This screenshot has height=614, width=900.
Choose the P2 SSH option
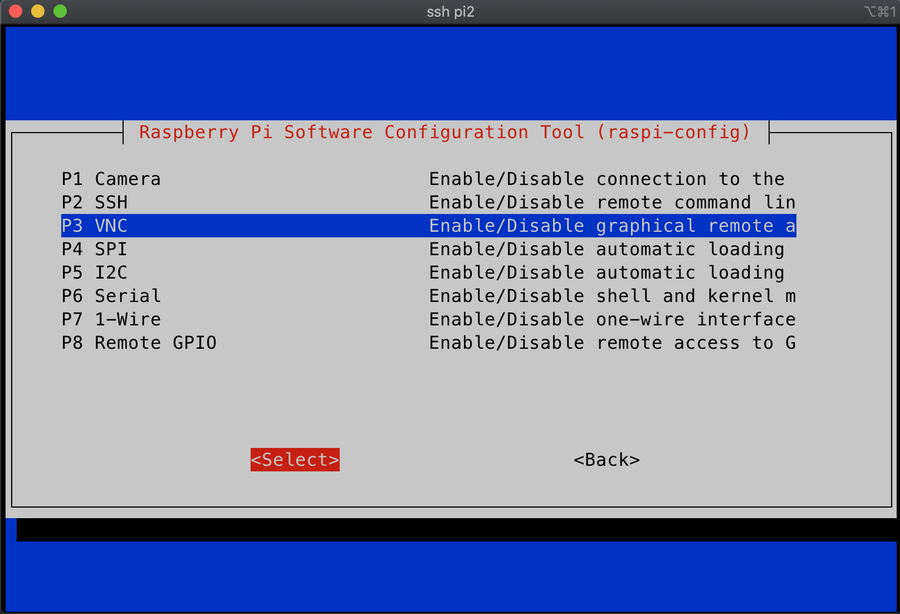coord(428,203)
